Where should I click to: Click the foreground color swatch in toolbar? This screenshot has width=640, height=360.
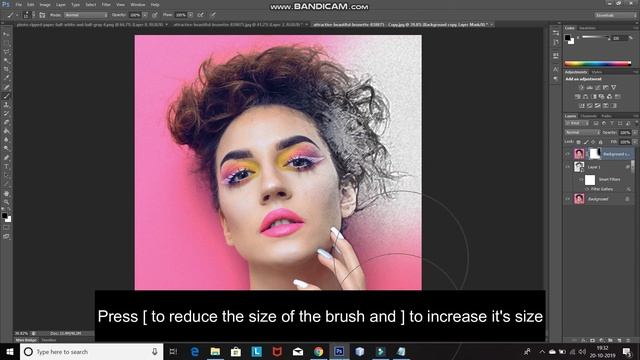[4, 216]
